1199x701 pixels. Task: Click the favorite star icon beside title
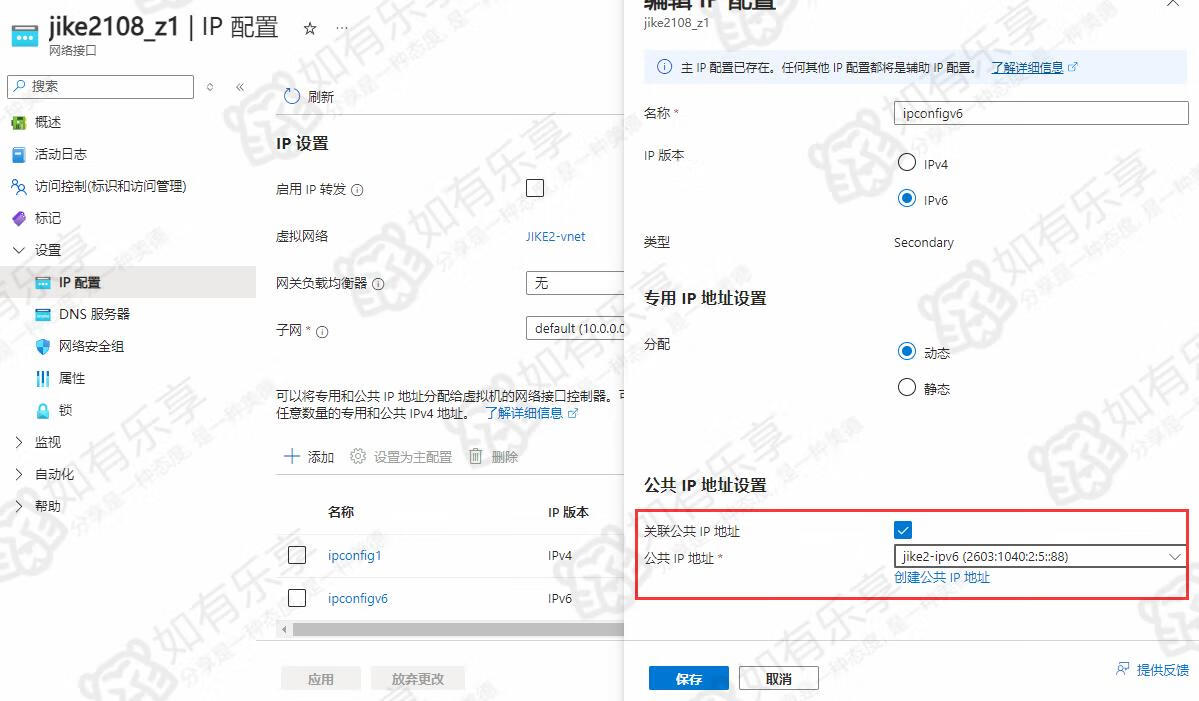point(310,29)
